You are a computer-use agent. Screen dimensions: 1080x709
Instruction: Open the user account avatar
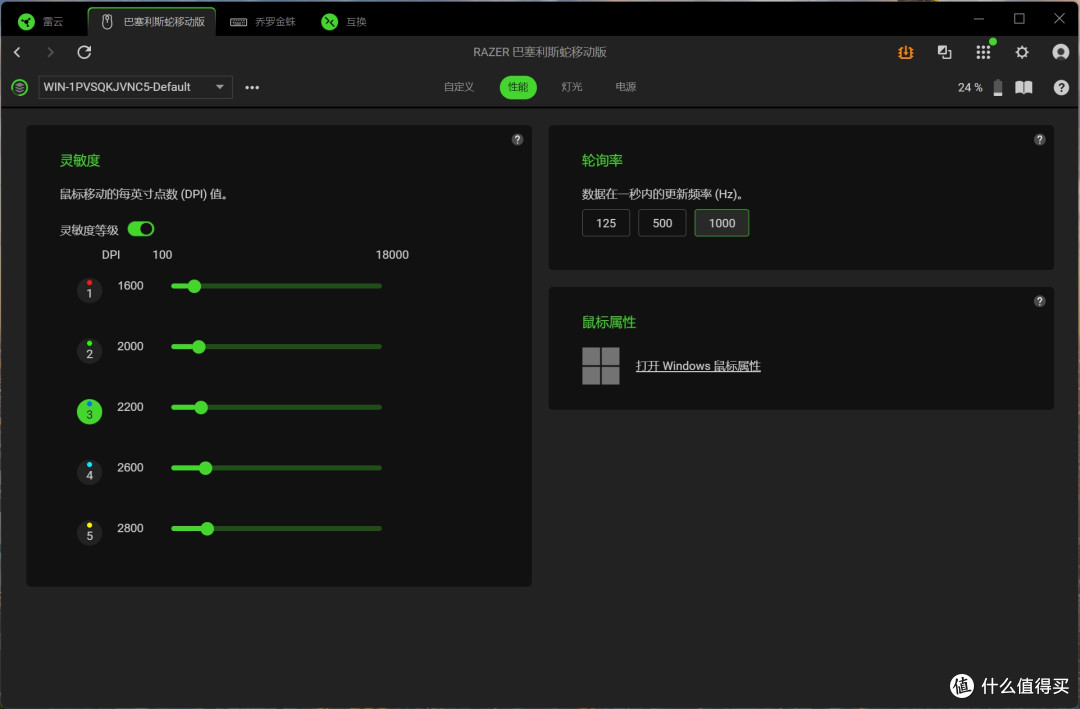click(1061, 52)
